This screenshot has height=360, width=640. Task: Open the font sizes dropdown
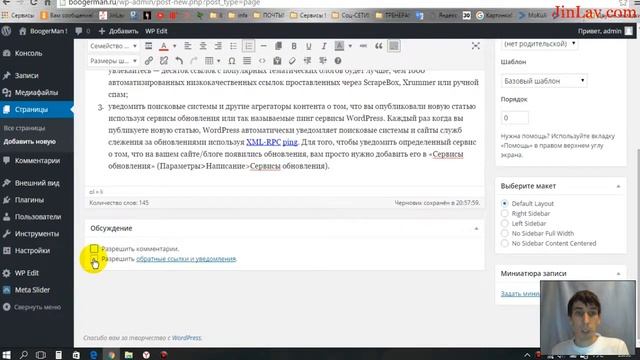point(113,61)
